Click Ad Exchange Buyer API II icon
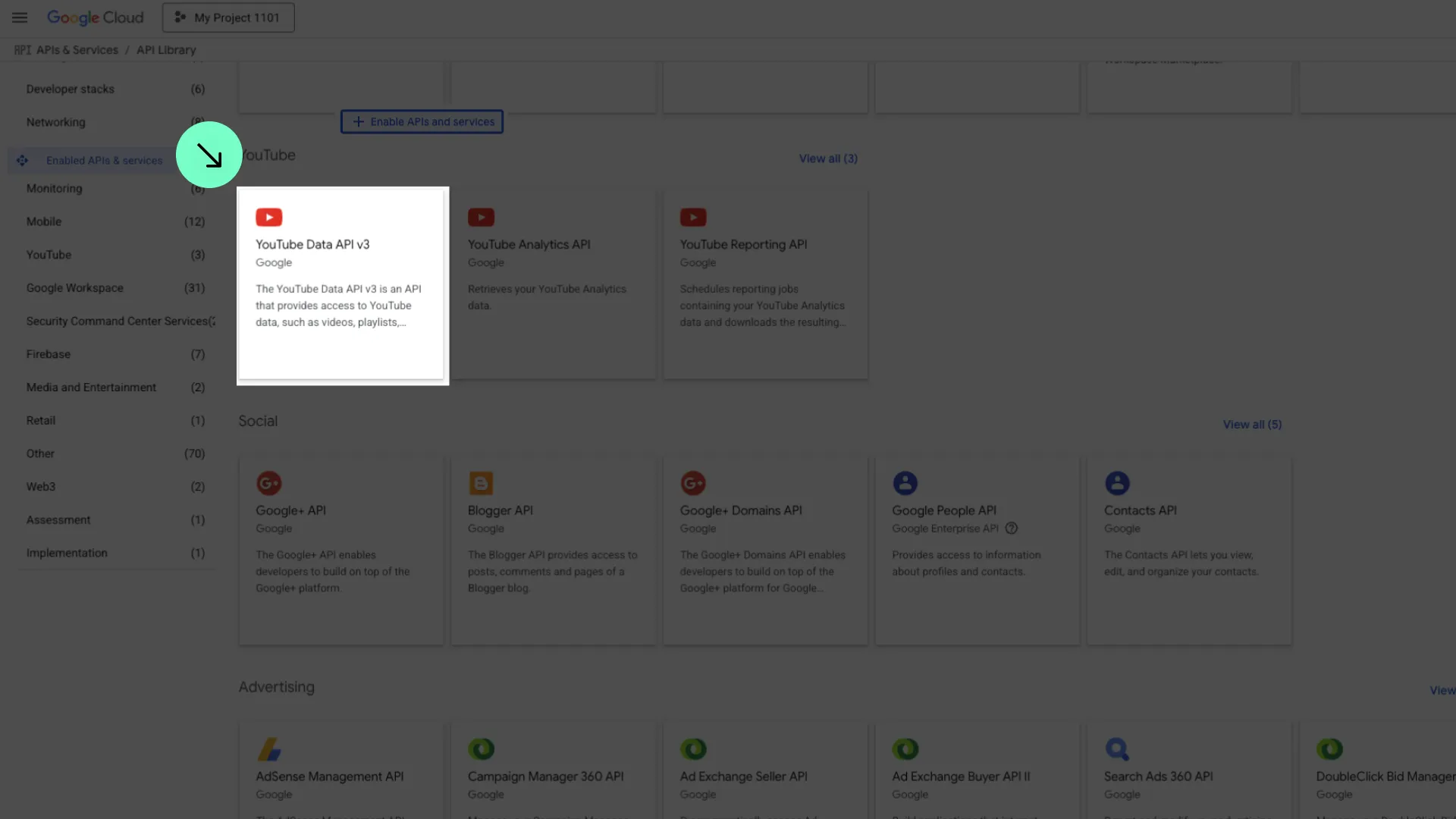The width and height of the screenshot is (1456, 819). point(905,749)
